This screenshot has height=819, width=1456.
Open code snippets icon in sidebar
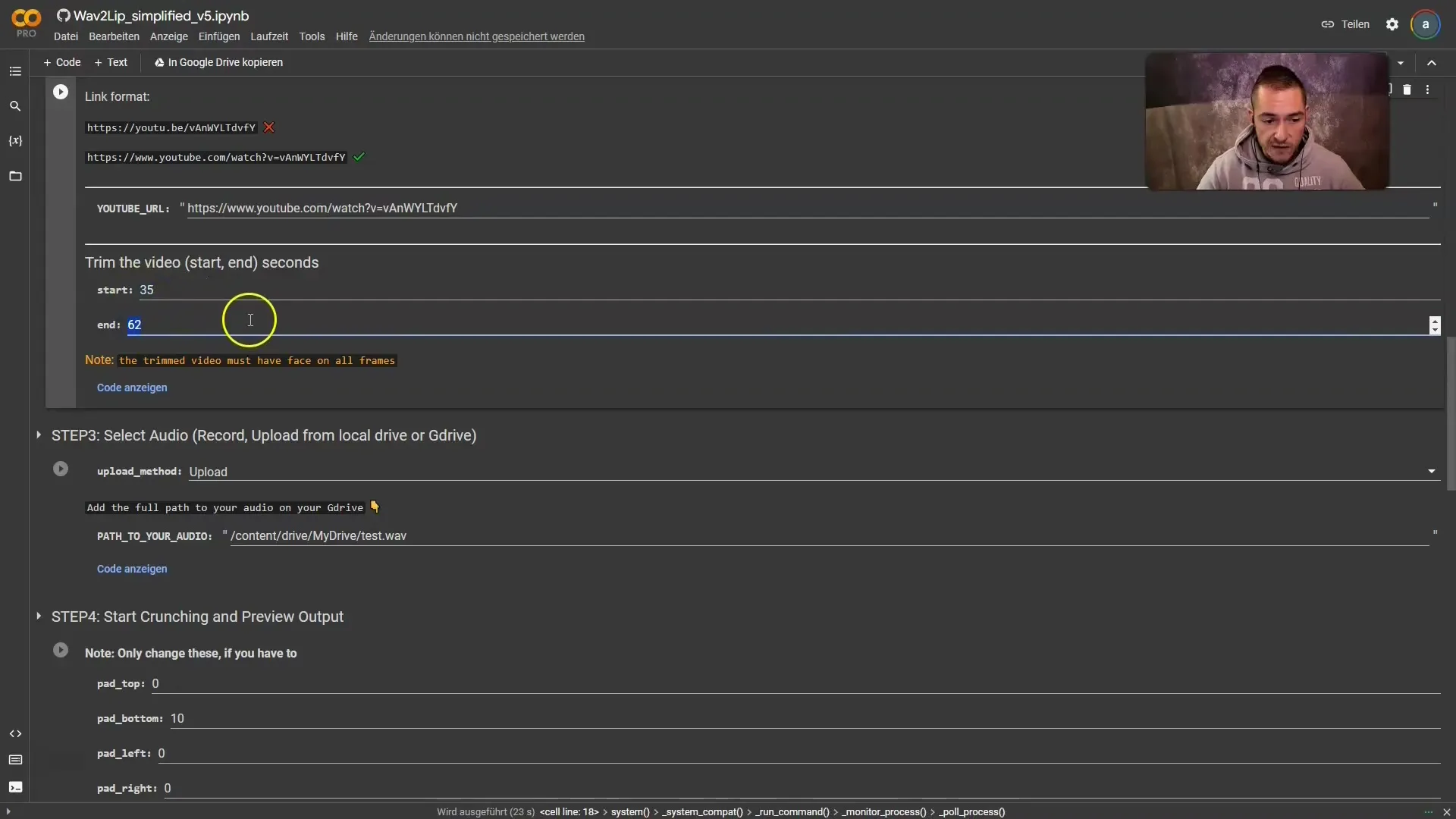click(x=15, y=734)
